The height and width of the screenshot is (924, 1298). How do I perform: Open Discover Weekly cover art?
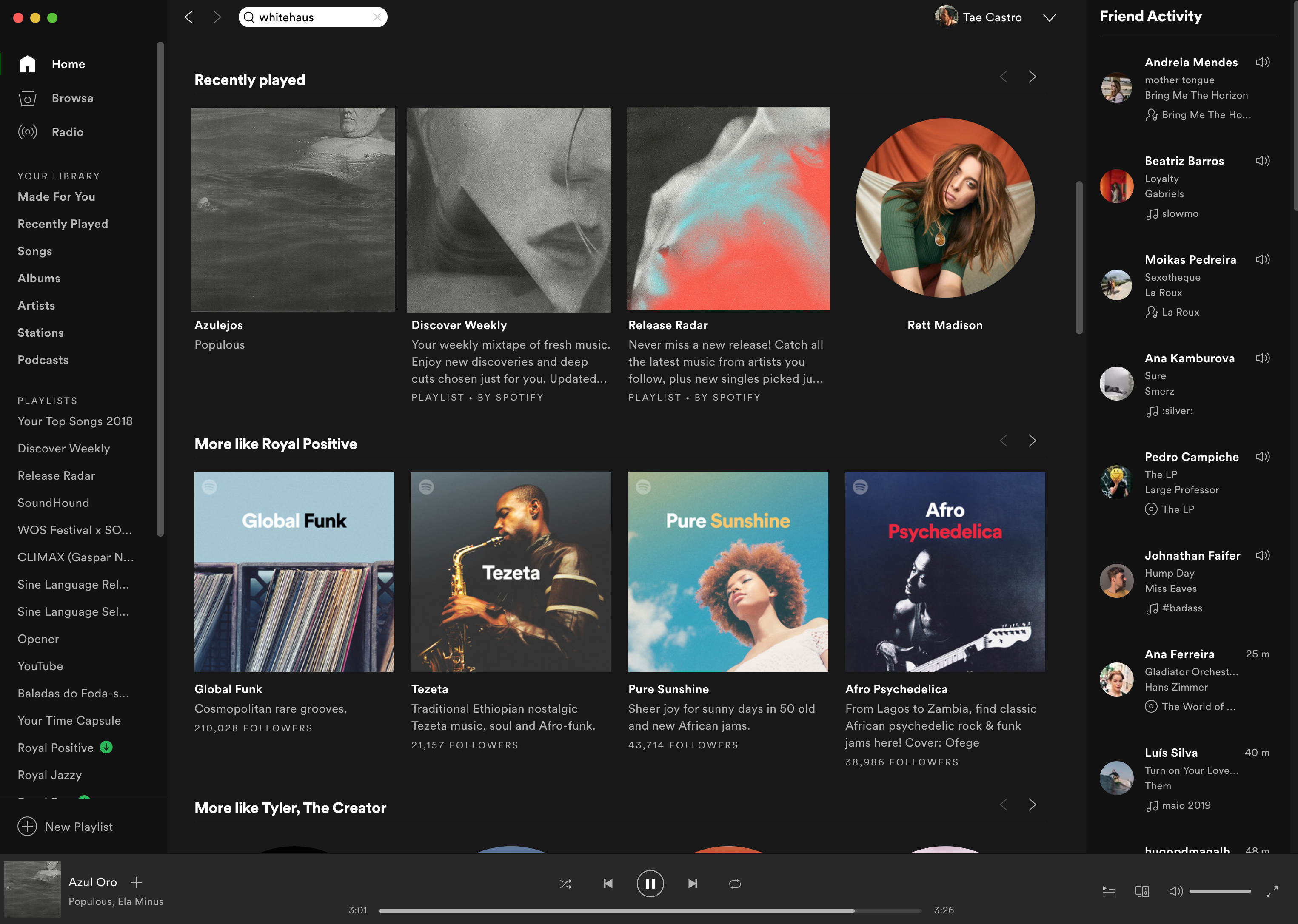coord(509,210)
